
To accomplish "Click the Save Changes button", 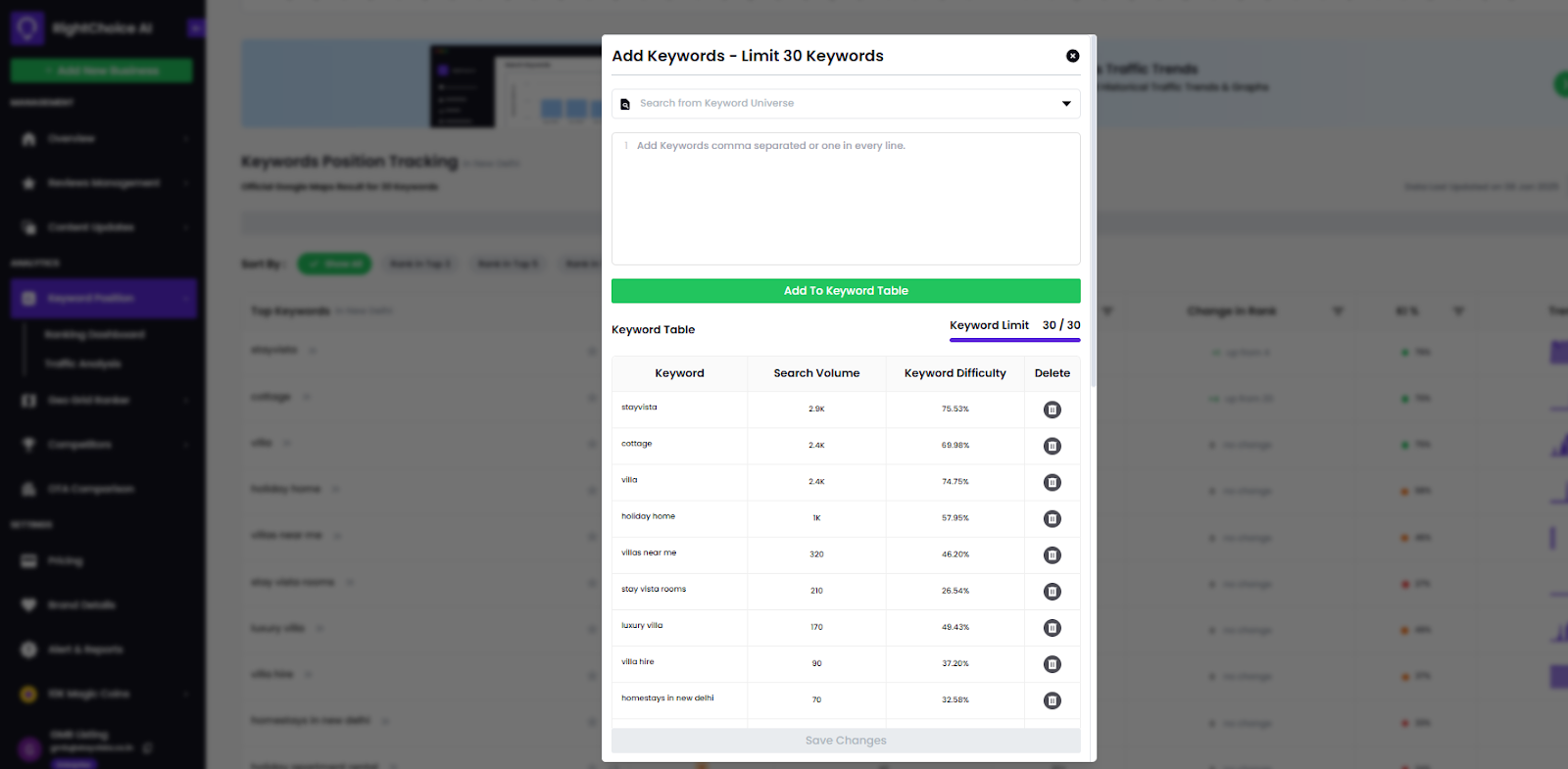I will click(846, 741).
